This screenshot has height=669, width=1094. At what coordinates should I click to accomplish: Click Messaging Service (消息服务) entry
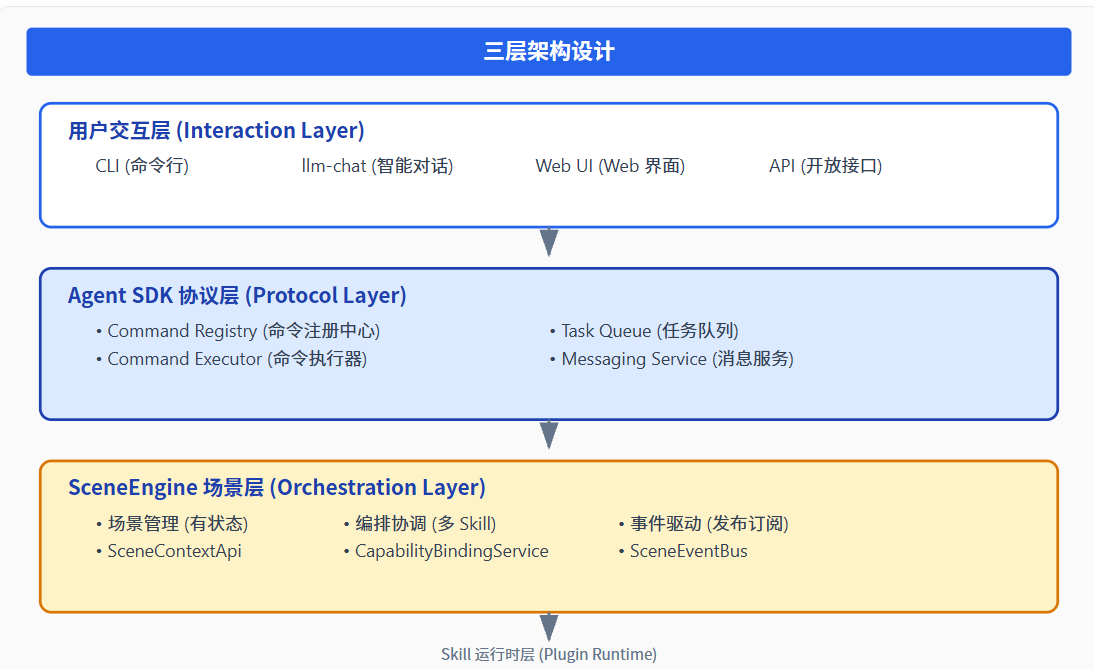[x=672, y=359]
